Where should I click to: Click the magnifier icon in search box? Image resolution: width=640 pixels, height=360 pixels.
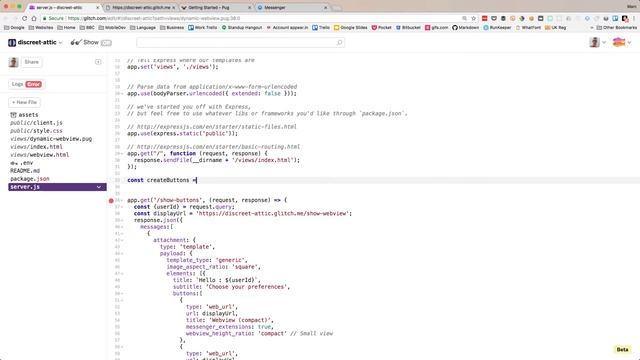click(339, 42)
